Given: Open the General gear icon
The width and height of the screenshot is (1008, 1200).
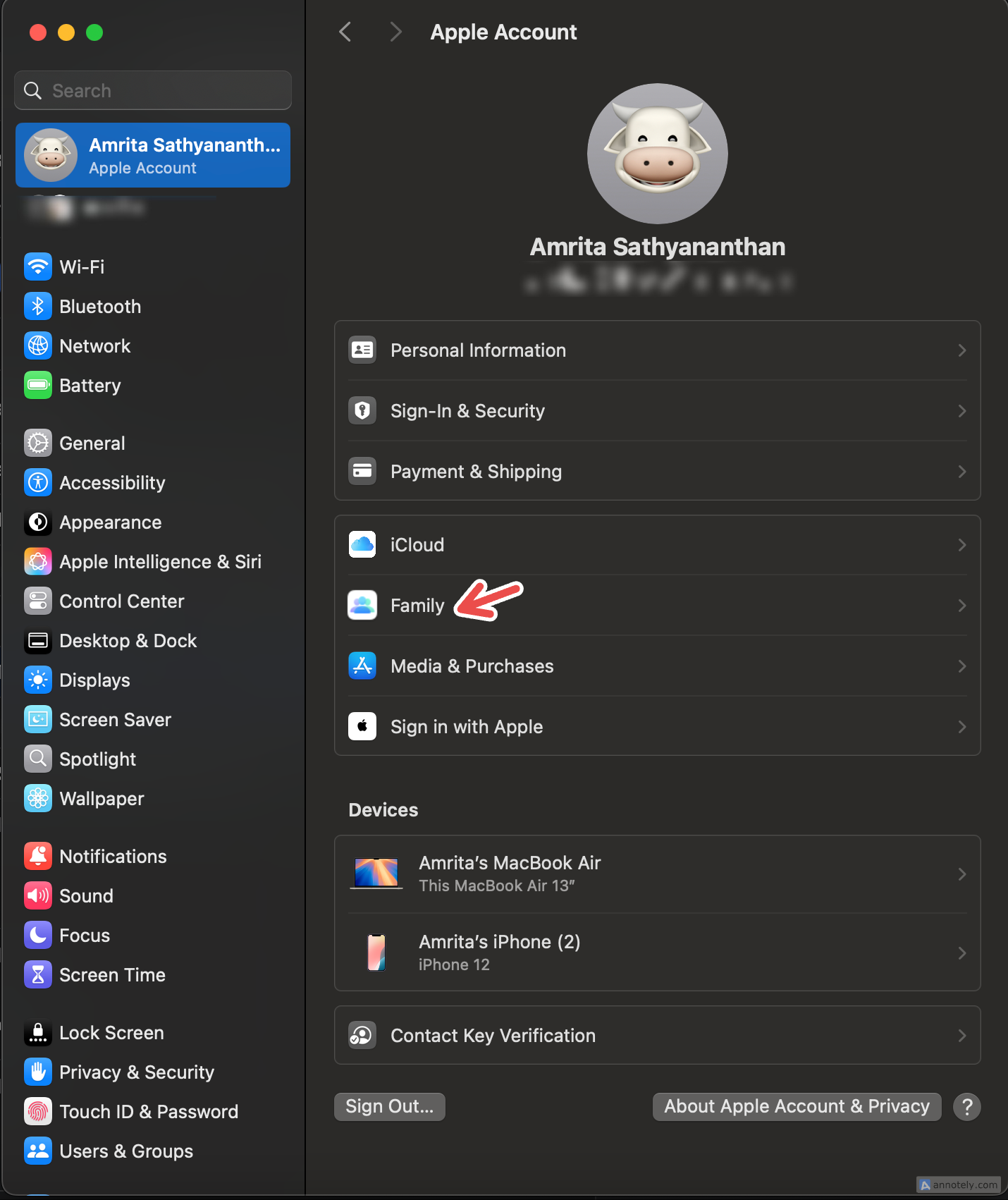Looking at the screenshot, I should tap(38, 443).
